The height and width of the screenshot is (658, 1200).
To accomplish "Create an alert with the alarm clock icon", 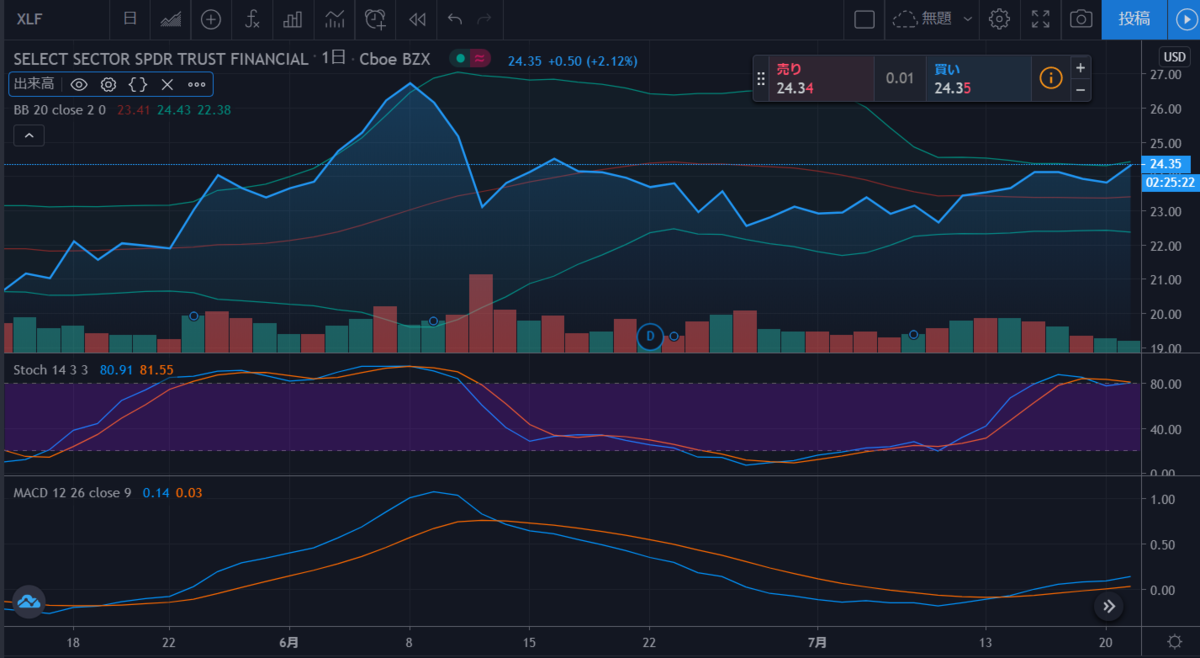I will [375, 19].
